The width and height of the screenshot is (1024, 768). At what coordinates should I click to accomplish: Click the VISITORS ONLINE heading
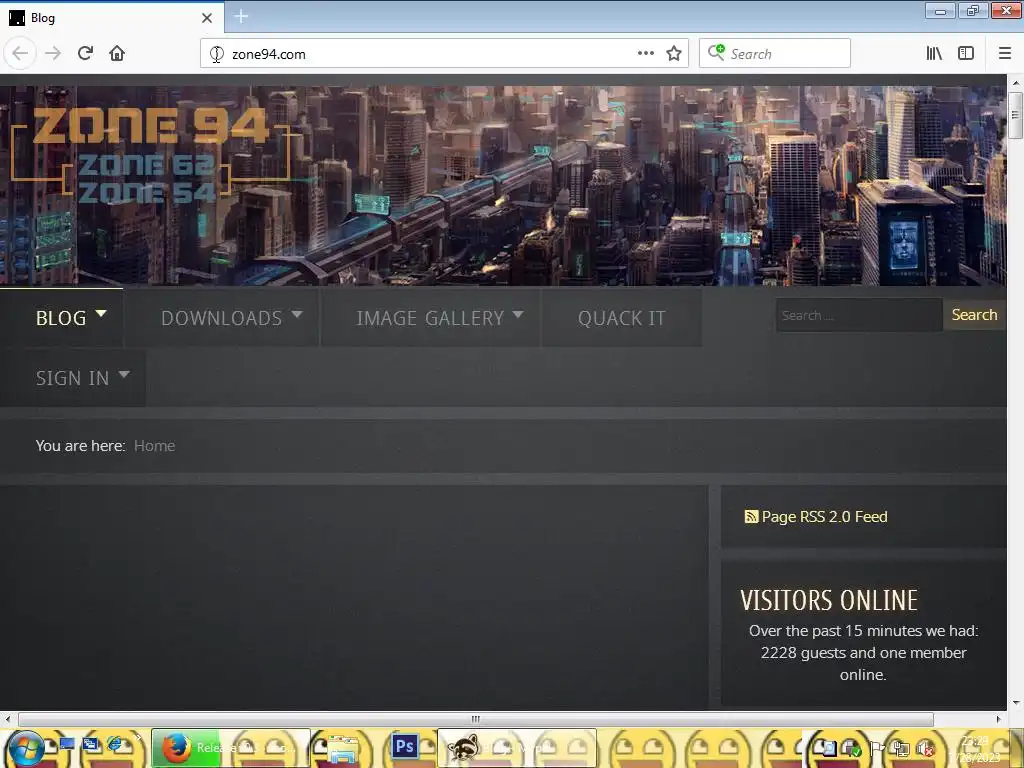(x=829, y=600)
